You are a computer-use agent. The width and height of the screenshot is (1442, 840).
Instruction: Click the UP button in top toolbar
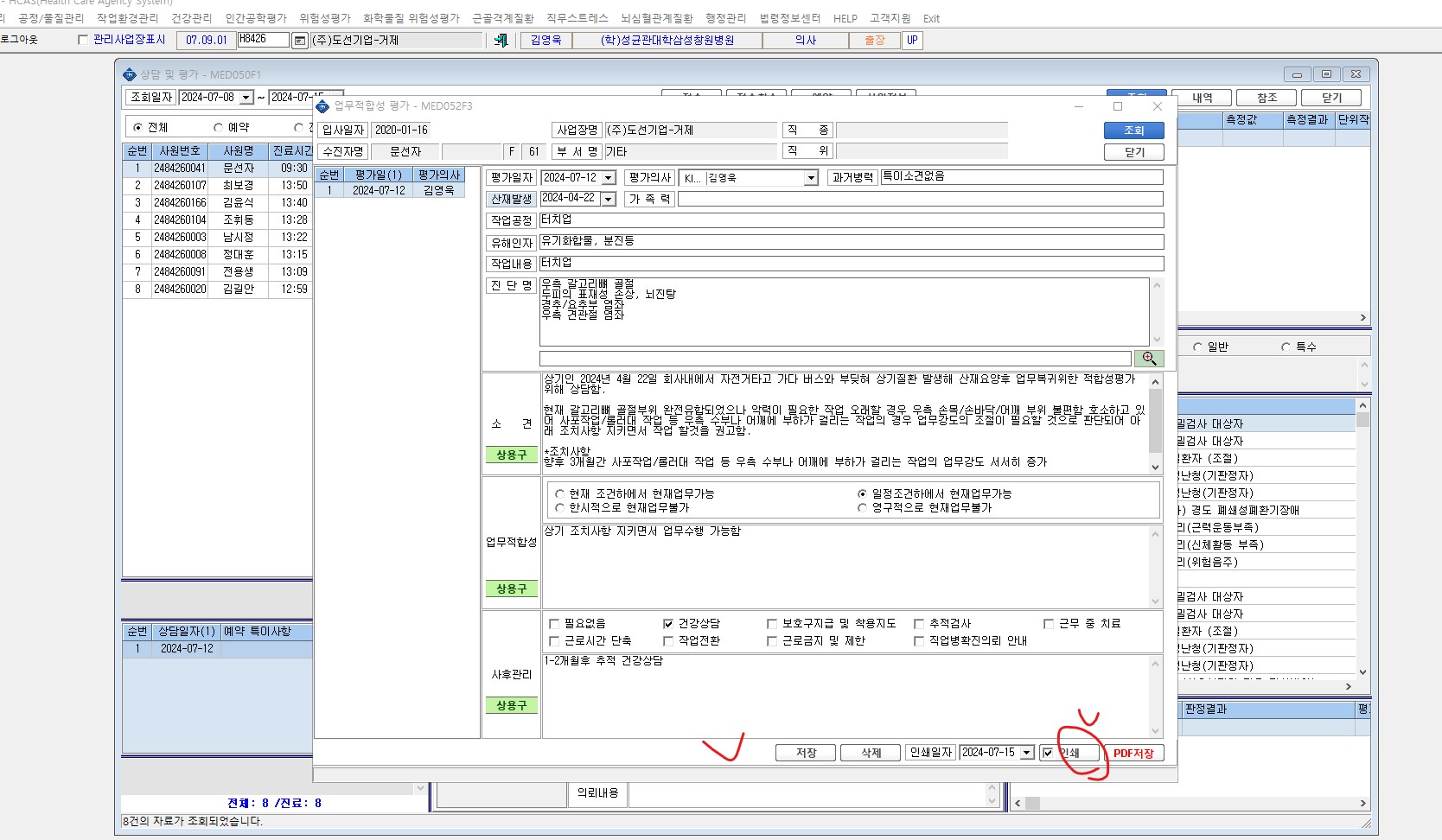pyautogui.click(x=912, y=41)
